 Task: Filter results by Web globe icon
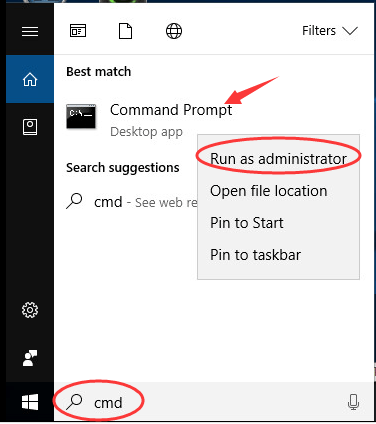[x=174, y=31]
